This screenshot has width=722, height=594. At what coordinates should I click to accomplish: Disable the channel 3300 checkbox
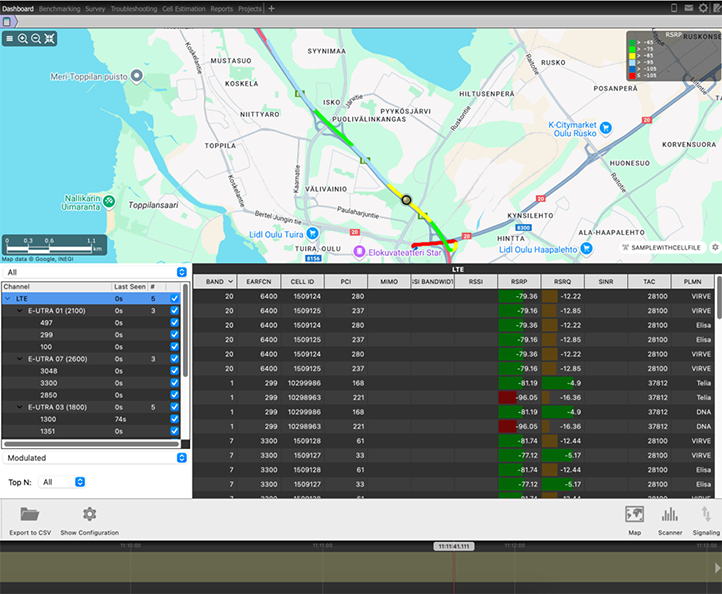point(175,383)
